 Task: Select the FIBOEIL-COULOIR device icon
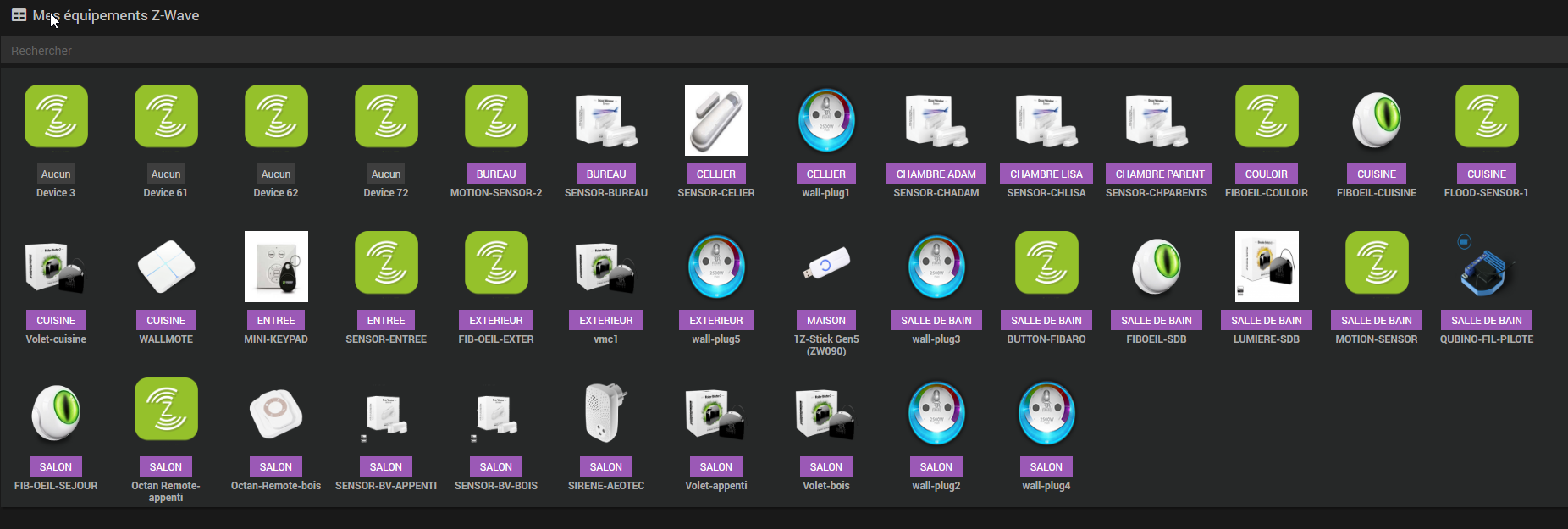[x=1267, y=116]
